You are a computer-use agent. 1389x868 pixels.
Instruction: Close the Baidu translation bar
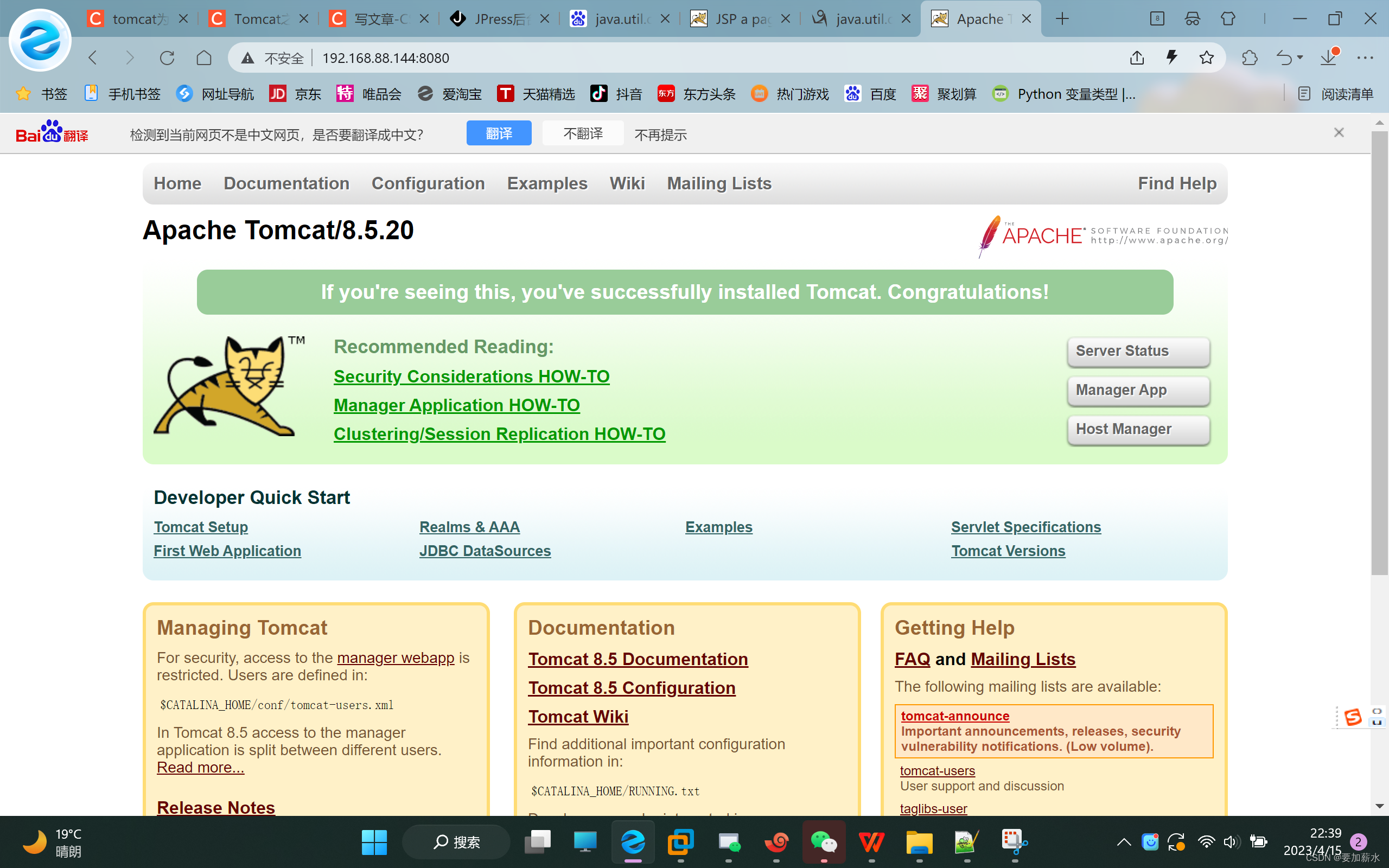click(1339, 132)
